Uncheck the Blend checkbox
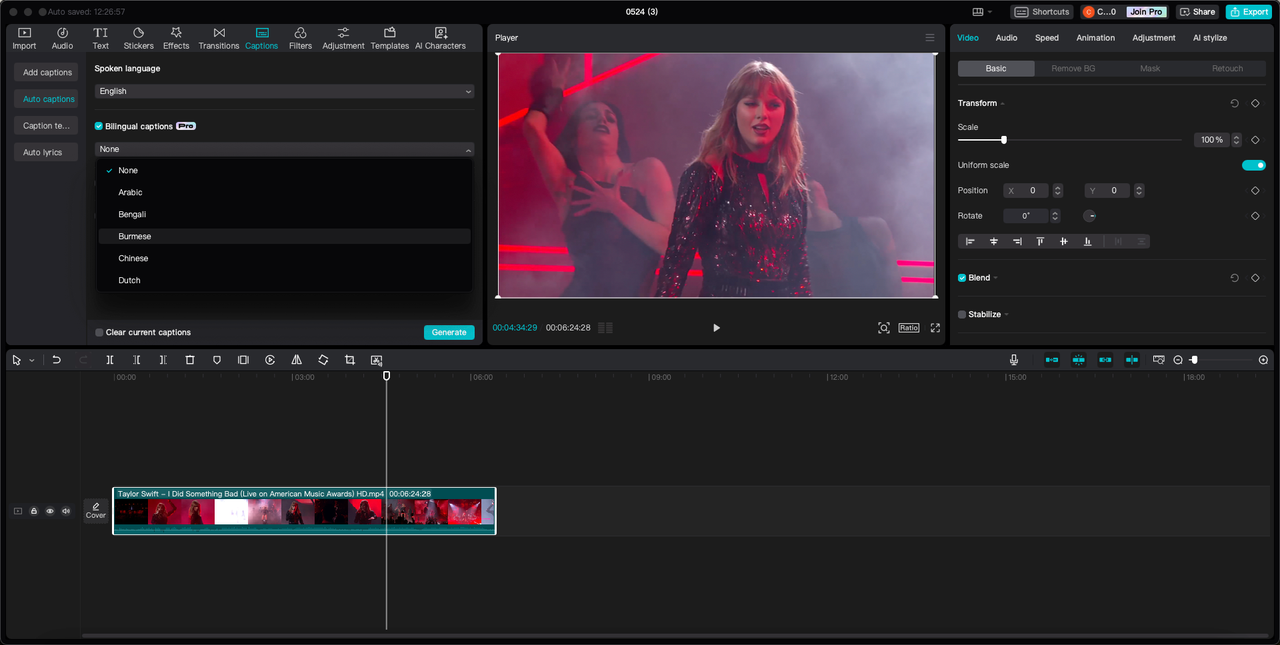The height and width of the screenshot is (645, 1280). coord(962,278)
